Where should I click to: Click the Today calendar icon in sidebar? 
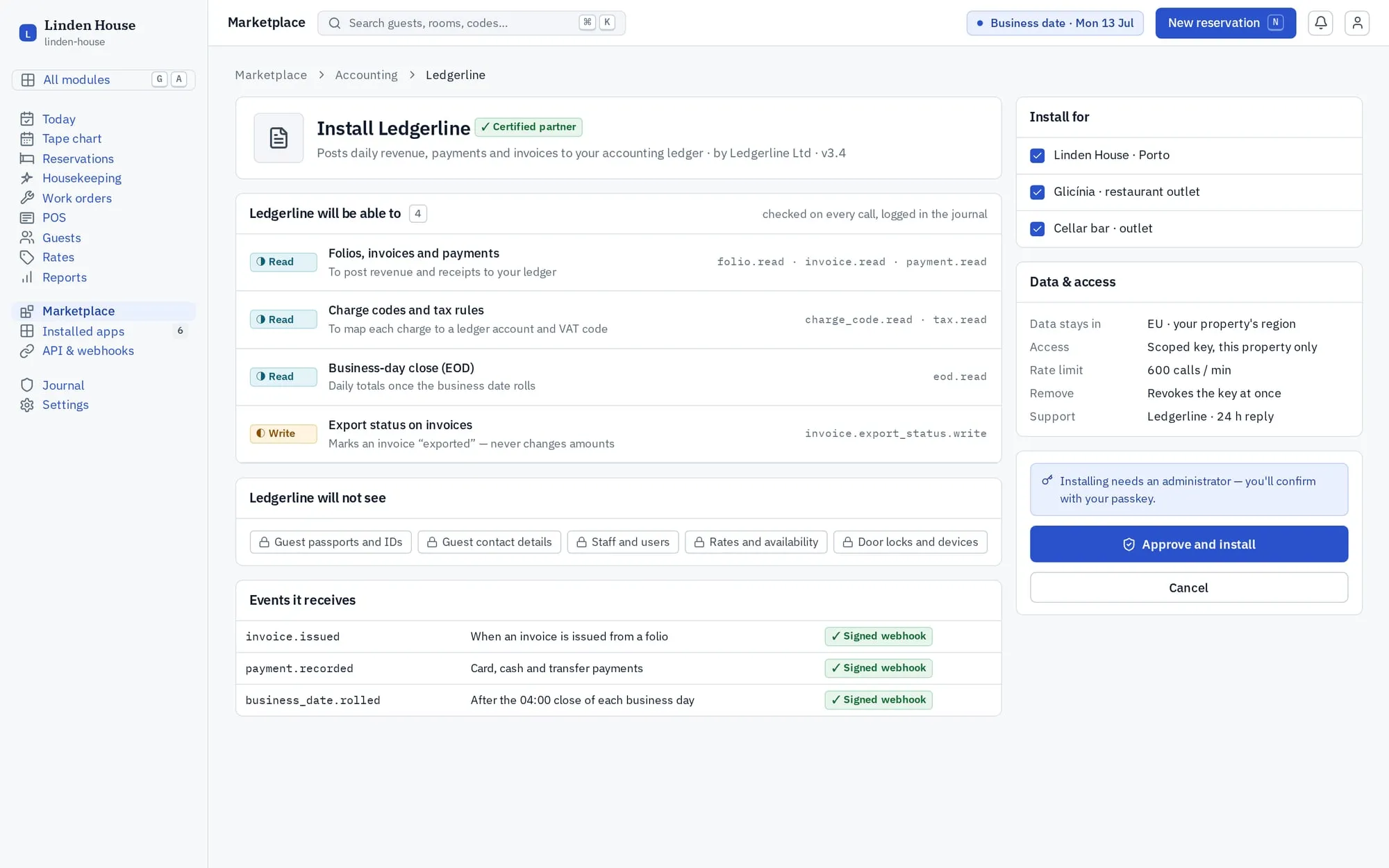coord(27,119)
